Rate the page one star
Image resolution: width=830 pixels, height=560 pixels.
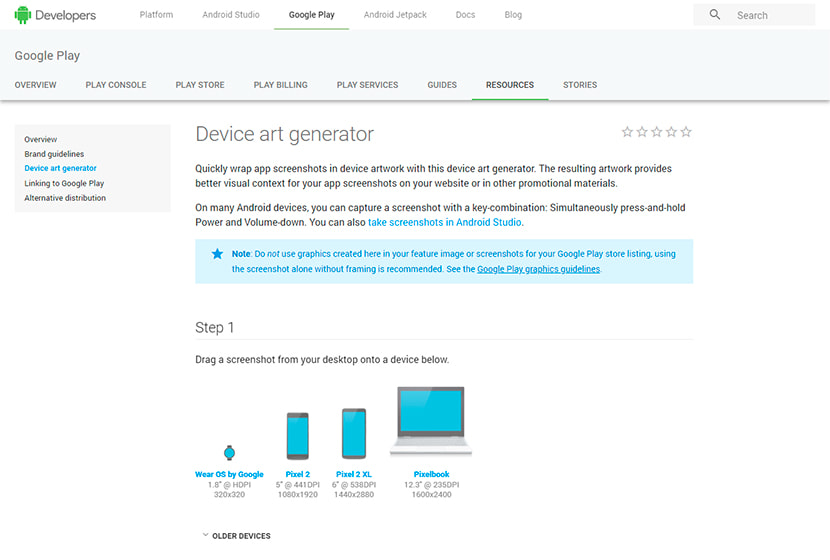coord(627,132)
